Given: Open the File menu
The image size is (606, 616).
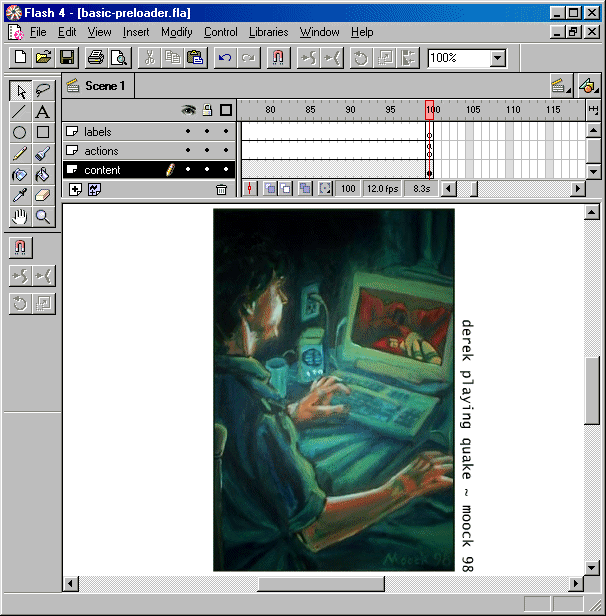Looking at the screenshot, I should tap(38, 32).
